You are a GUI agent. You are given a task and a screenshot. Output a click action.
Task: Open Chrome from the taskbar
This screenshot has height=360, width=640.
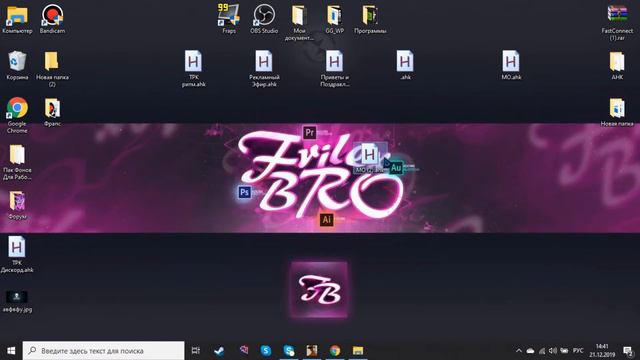point(335,351)
